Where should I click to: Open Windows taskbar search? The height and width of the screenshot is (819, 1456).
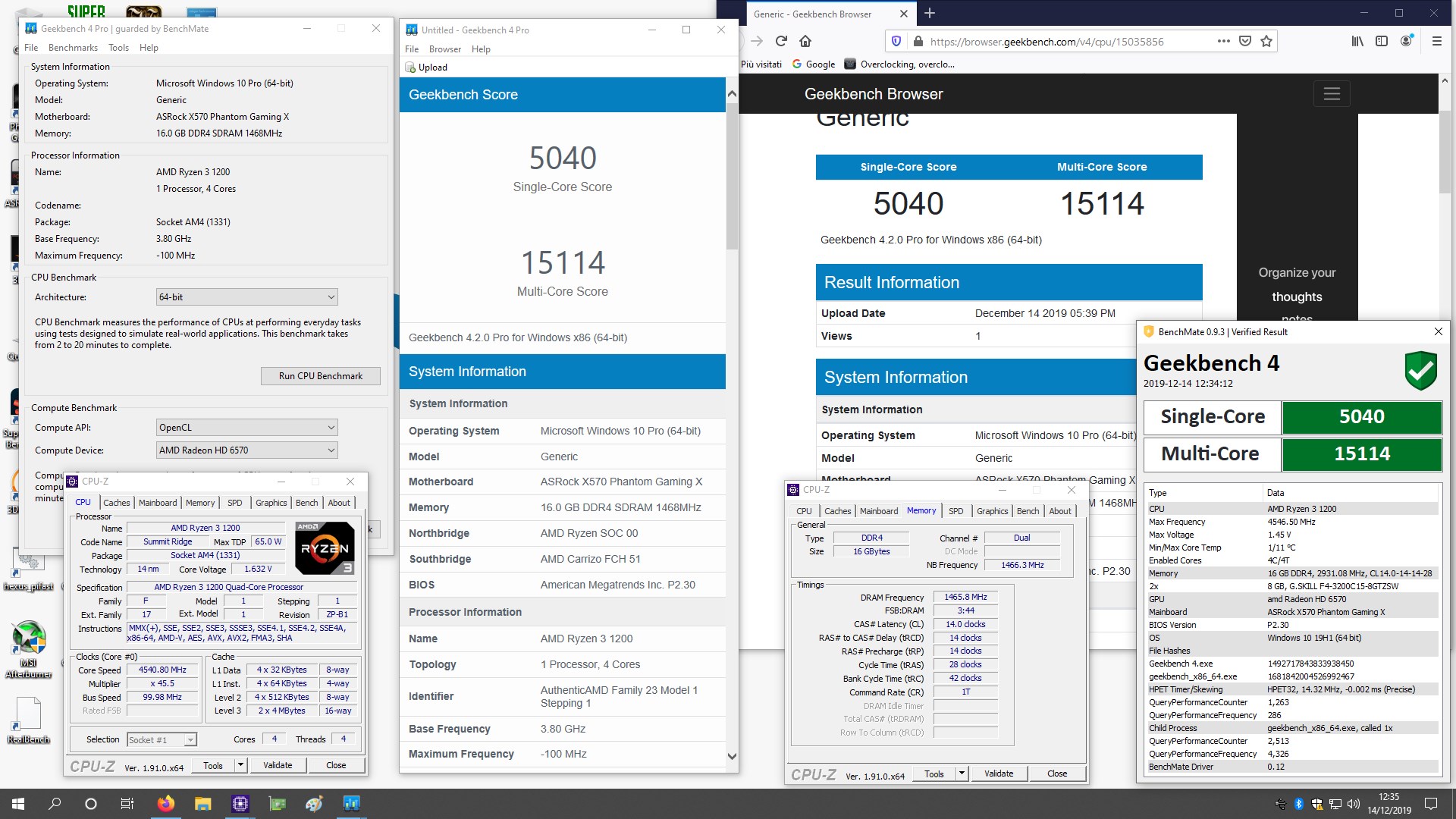[x=55, y=804]
